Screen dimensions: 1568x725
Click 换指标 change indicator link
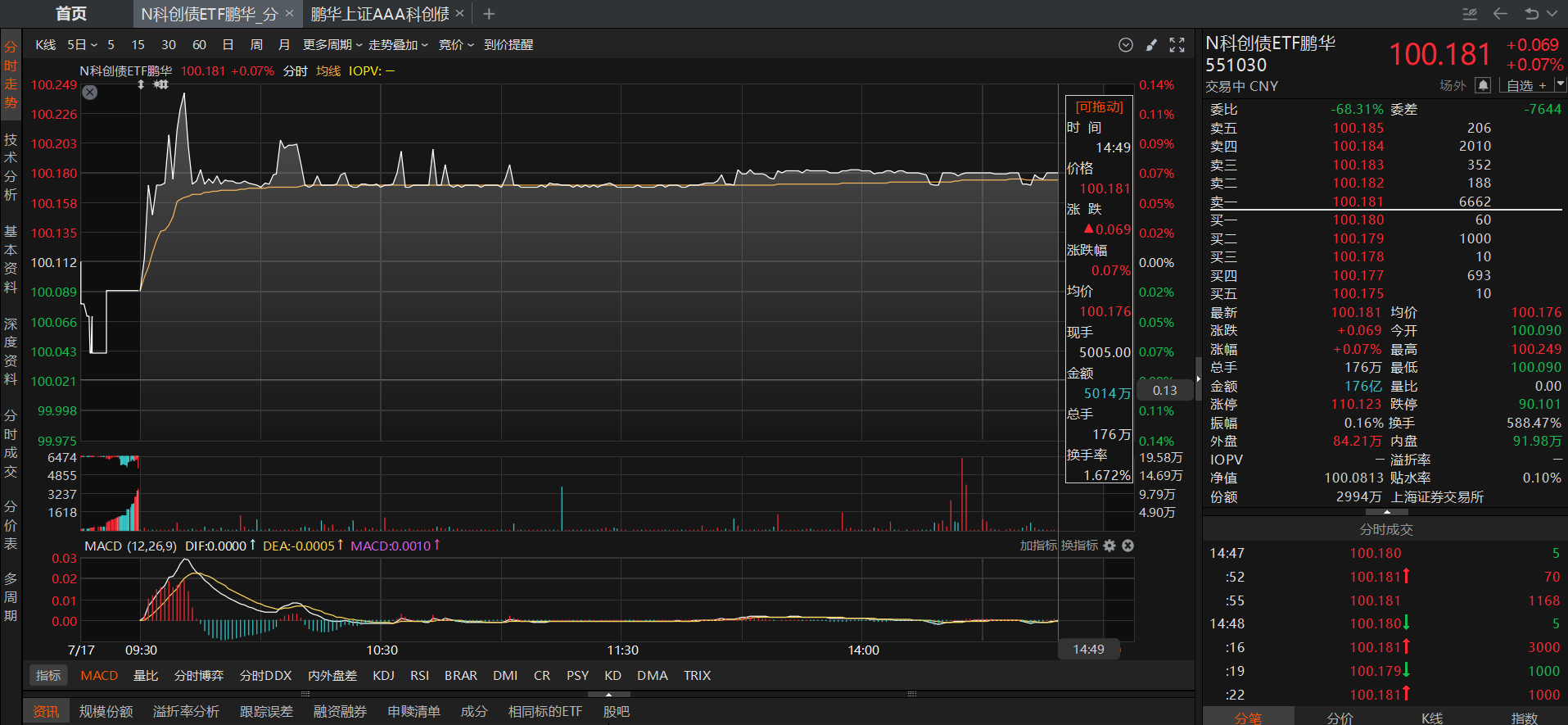click(x=1079, y=546)
